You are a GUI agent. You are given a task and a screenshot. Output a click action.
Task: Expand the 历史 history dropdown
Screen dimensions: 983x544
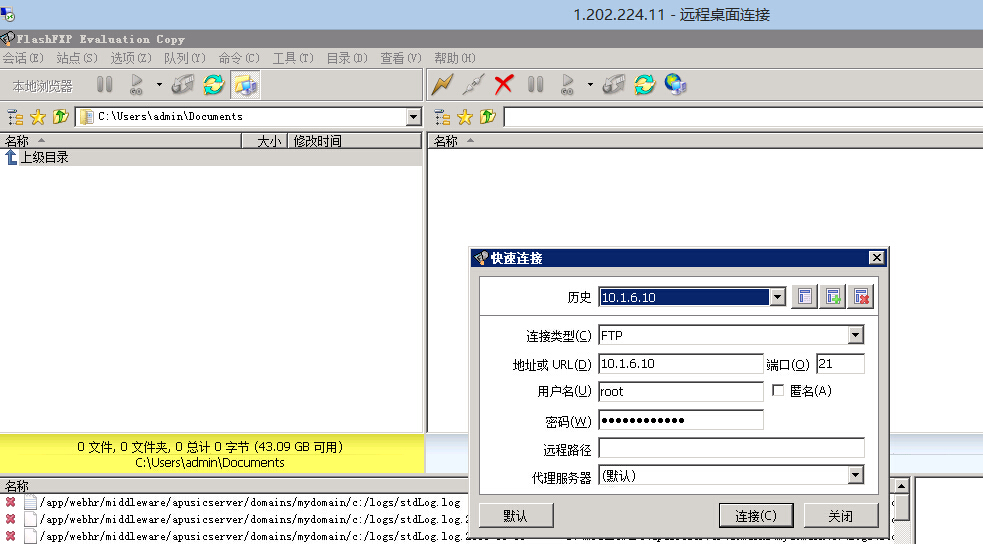tap(777, 297)
